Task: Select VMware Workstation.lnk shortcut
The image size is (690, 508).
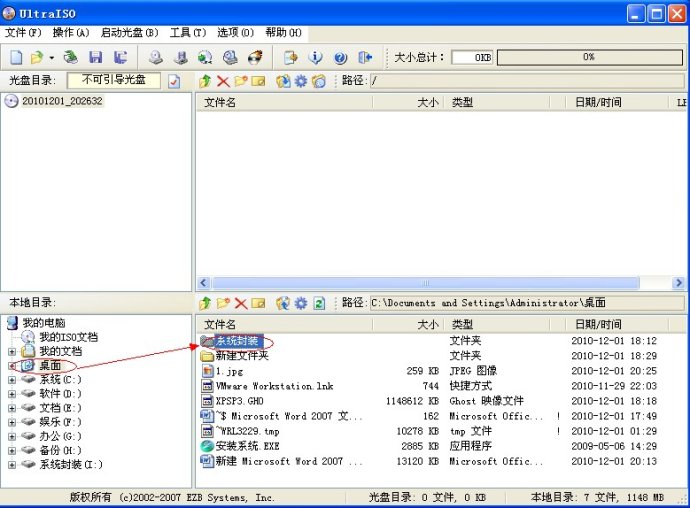Action: (274, 386)
